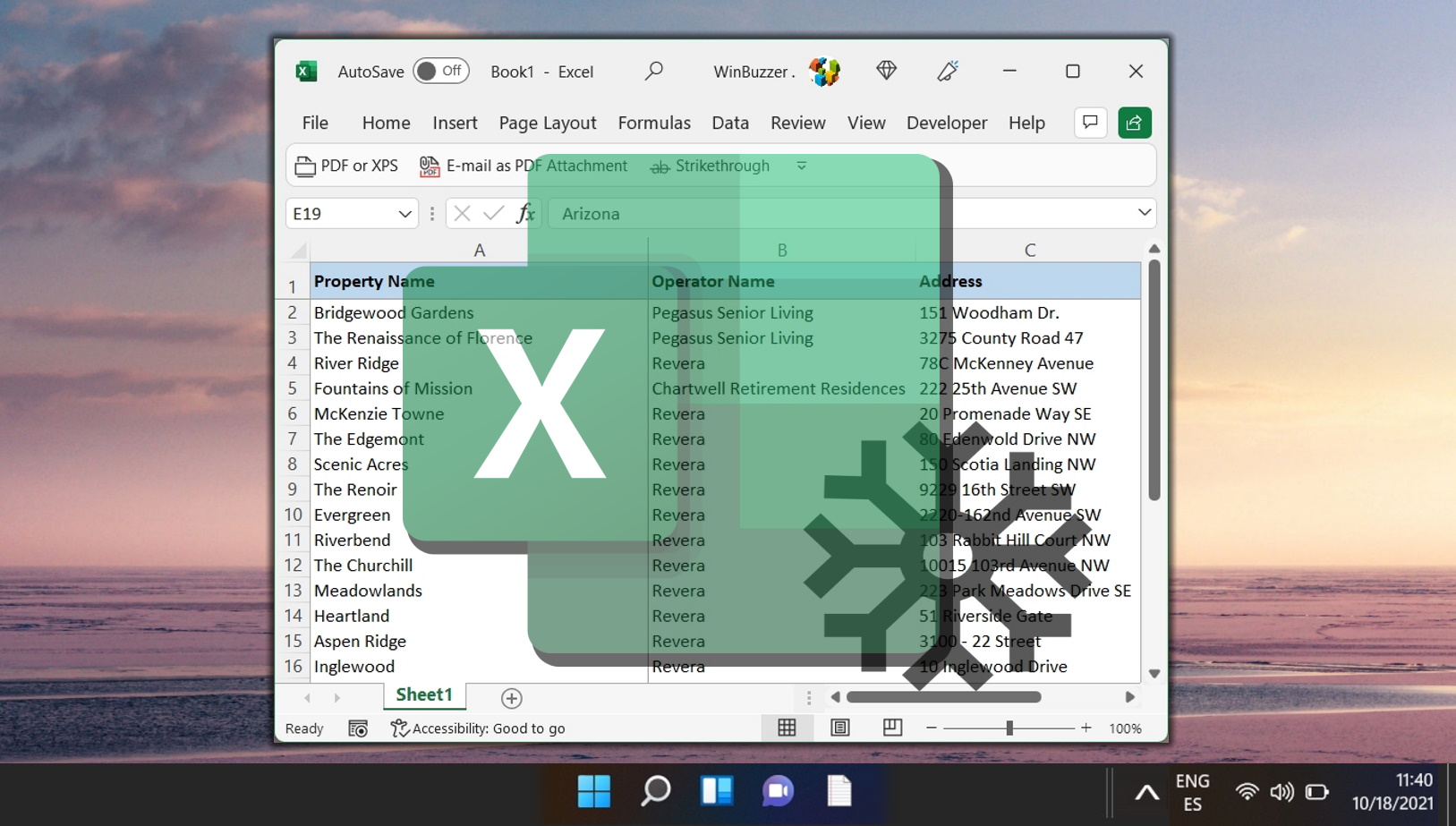Viewport: 1456px width, 826px height.
Task: Add a new sheet with plus icon
Action: [512, 698]
